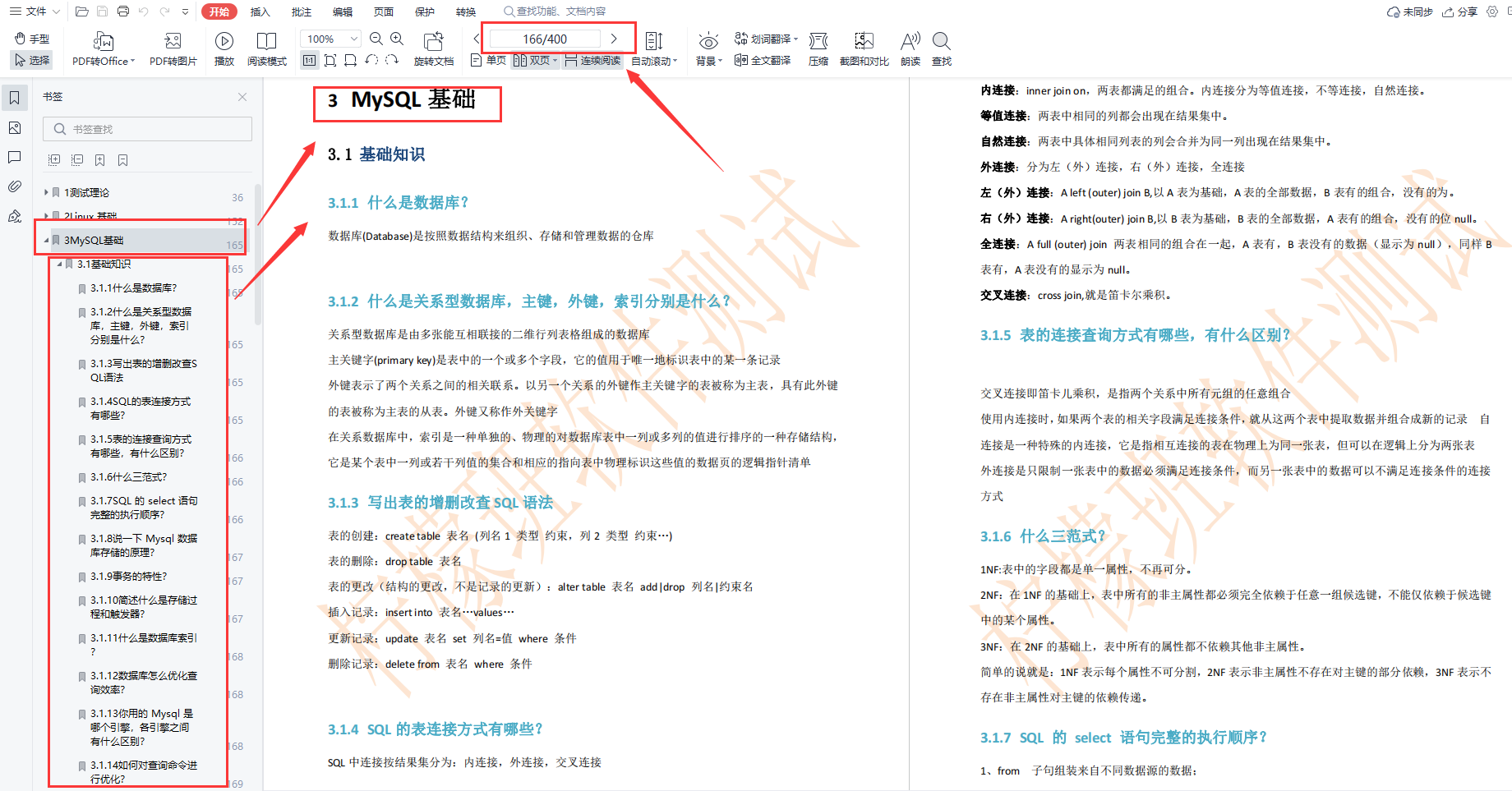The height and width of the screenshot is (791, 1512).
Task: Click 旋转文档 rotate document
Action: (434, 49)
